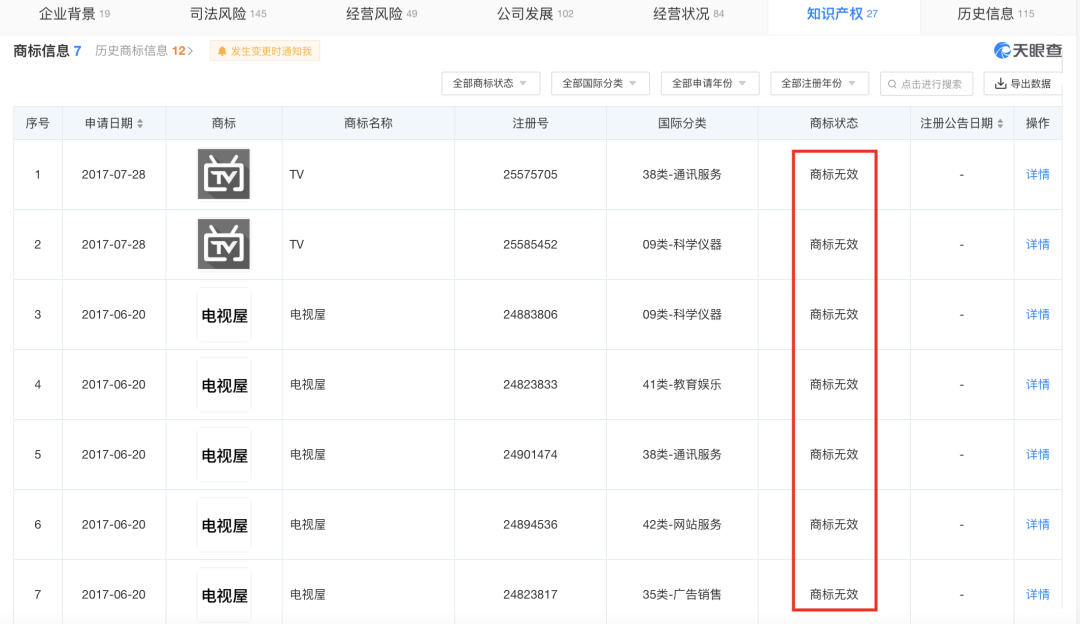Sort by 申请日期 column arrows
1080x624 pixels.
(x=141, y=123)
